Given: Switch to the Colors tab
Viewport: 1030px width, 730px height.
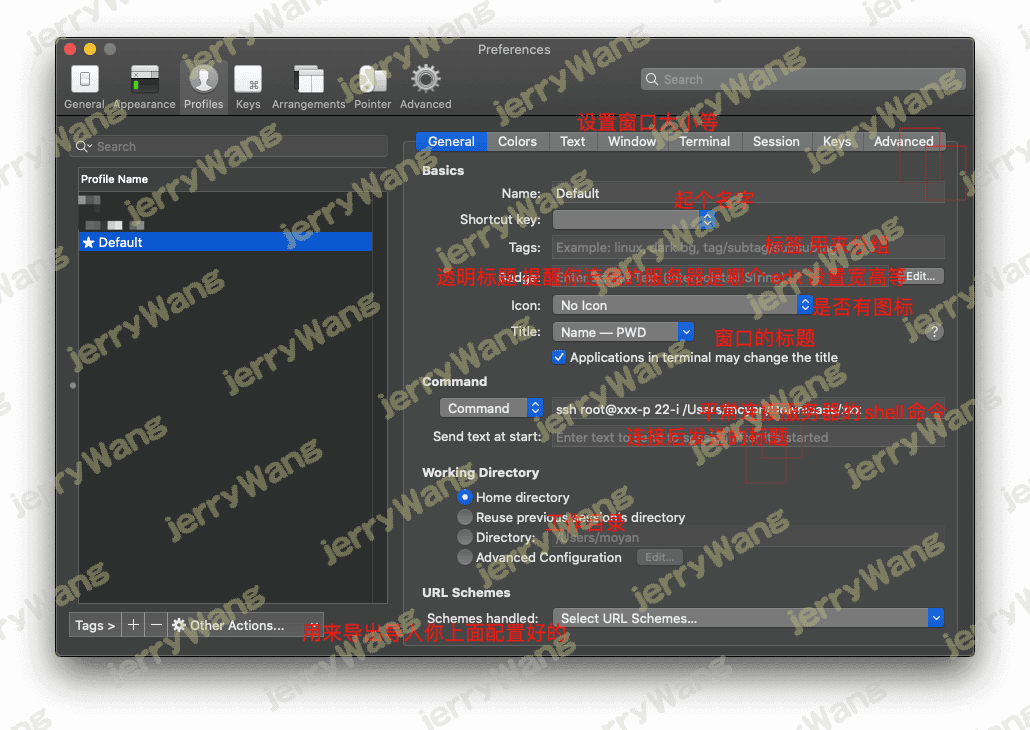Looking at the screenshot, I should click(x=517, y=141).
